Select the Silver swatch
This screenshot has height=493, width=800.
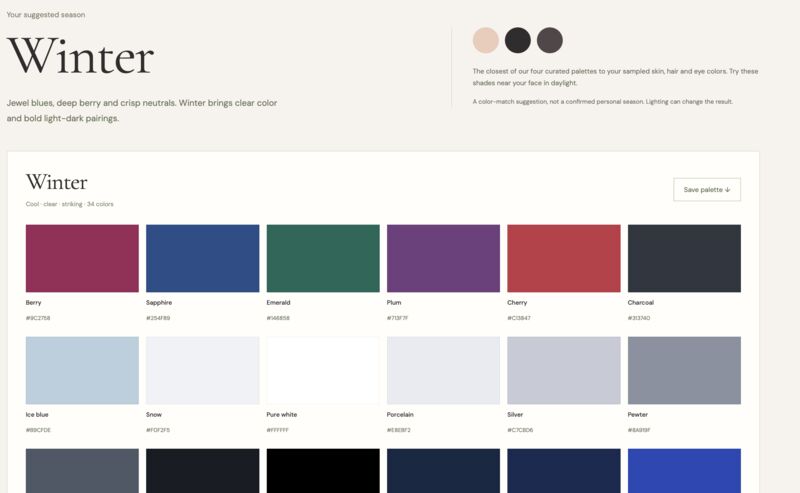(x=564, y=371)
